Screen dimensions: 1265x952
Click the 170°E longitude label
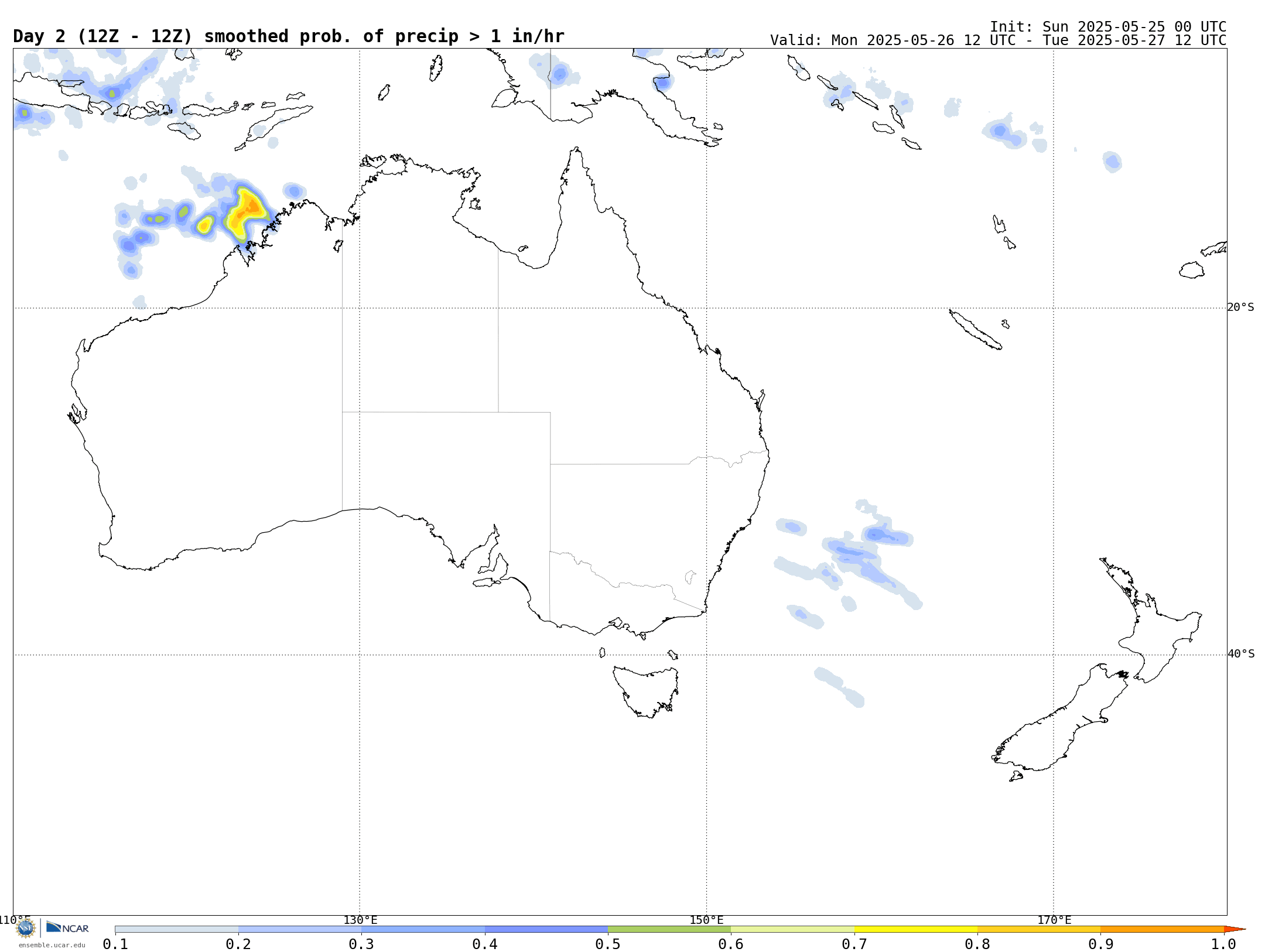tap(1054, 920)
